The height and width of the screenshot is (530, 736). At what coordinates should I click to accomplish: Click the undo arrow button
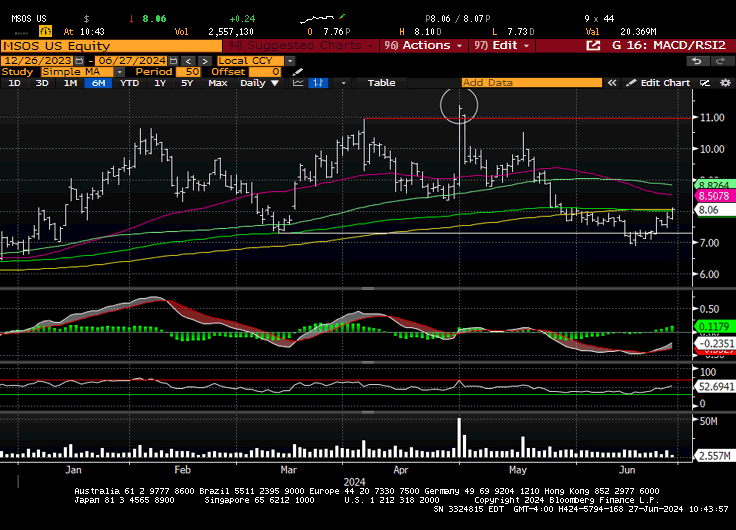(x=697, y=61)
